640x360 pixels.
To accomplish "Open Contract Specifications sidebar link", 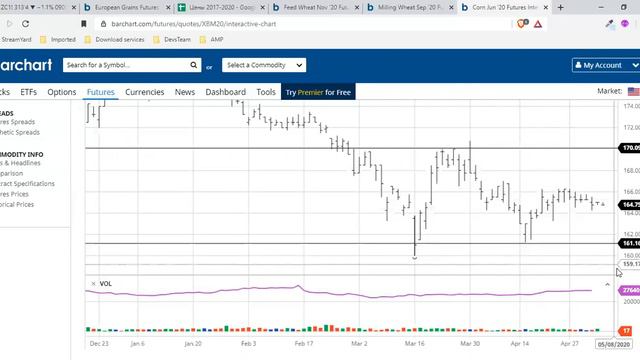I will tap(27, 184).
